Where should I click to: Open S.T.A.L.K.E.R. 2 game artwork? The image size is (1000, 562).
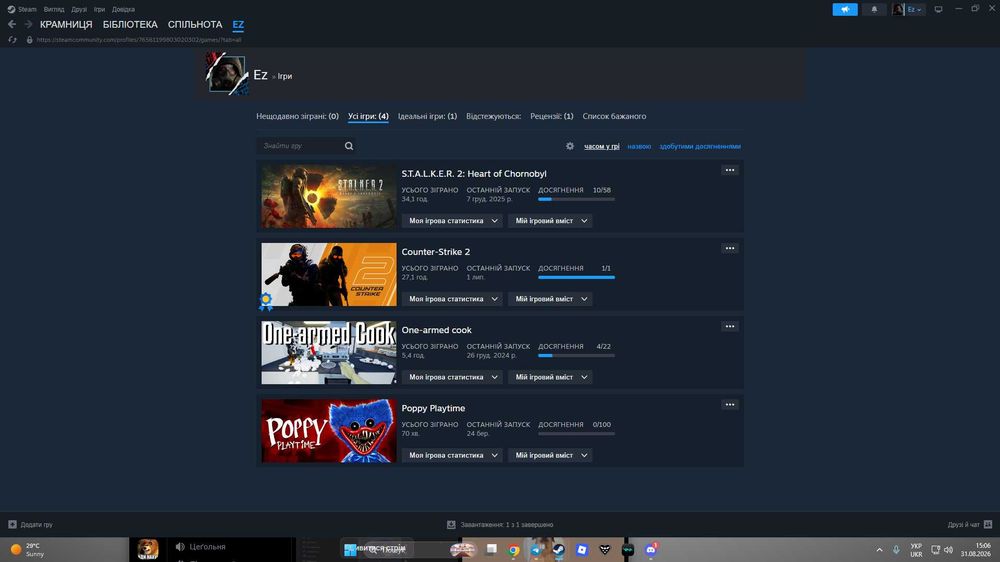pos(328,196)
